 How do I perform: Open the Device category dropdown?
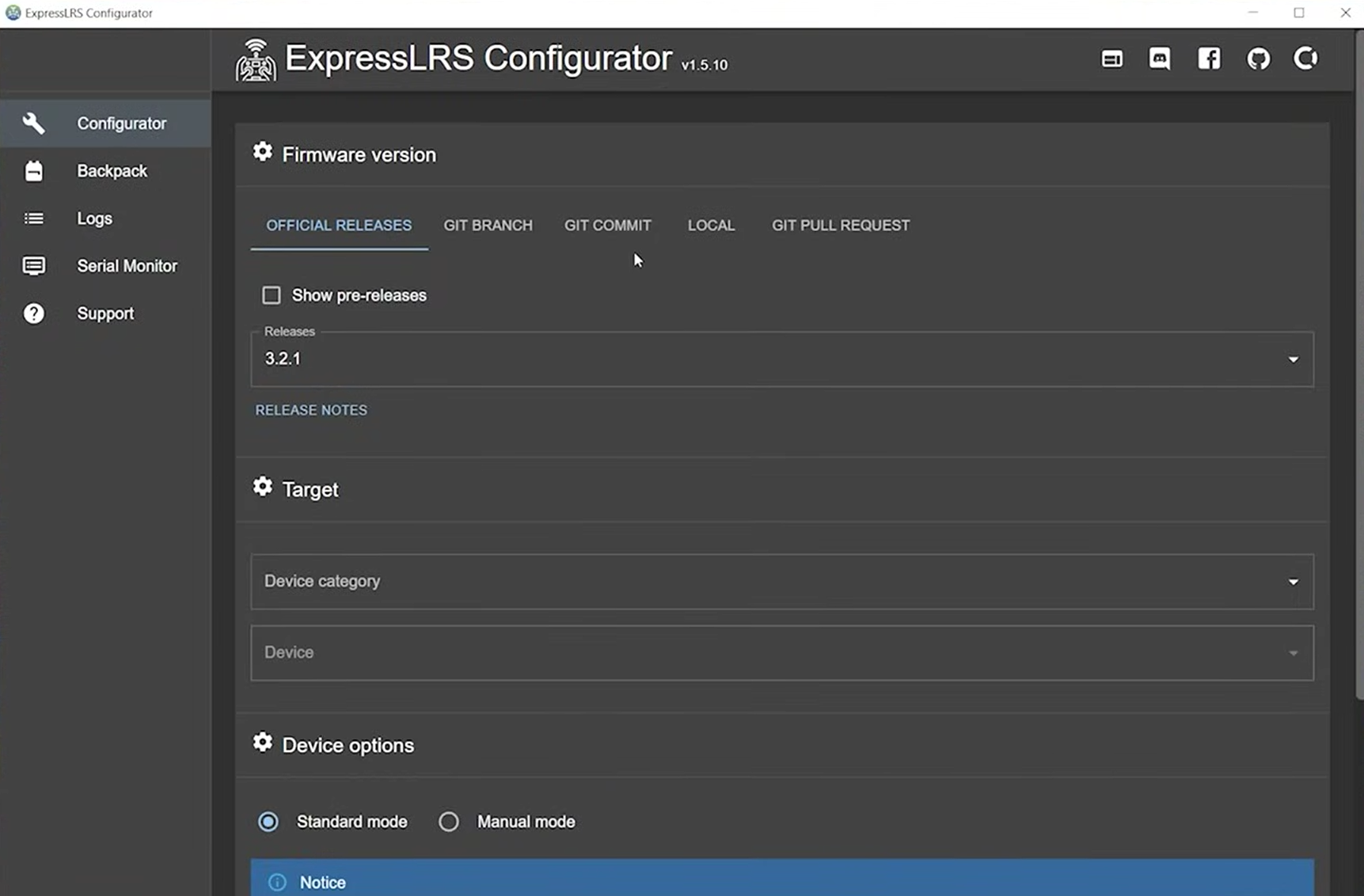click(782, 582)
